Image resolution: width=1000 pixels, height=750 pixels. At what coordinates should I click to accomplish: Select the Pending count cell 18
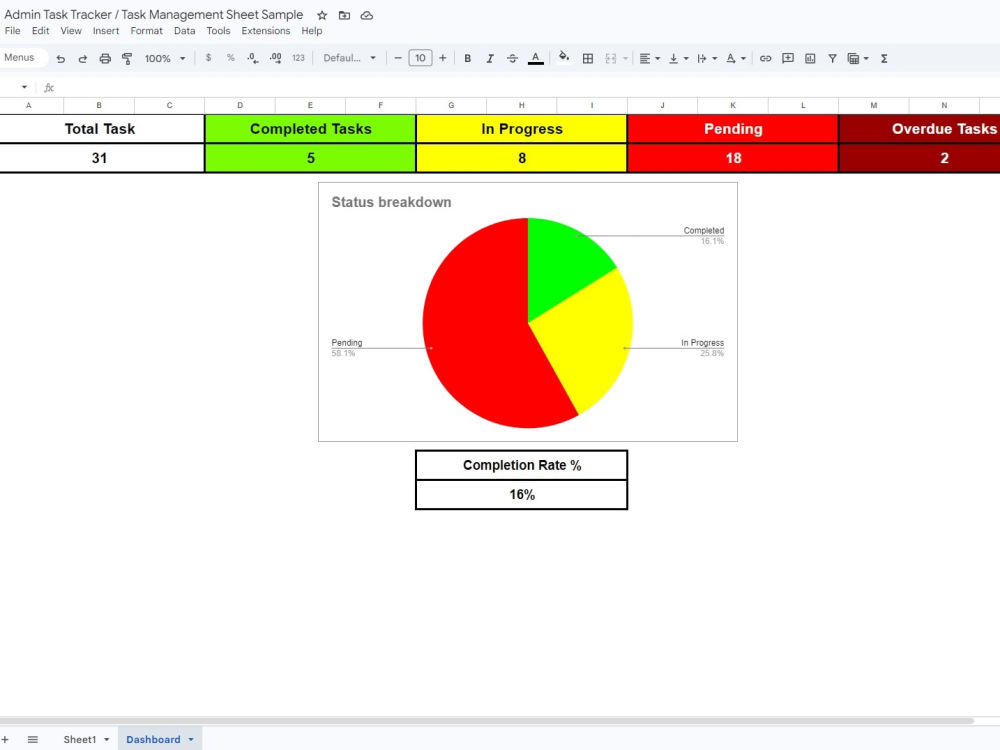point(733,158)
